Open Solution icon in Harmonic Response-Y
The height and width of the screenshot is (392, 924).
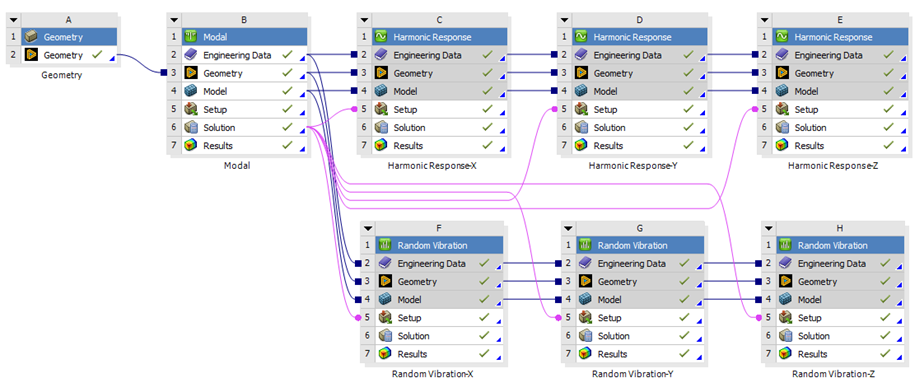coord(581,128)
